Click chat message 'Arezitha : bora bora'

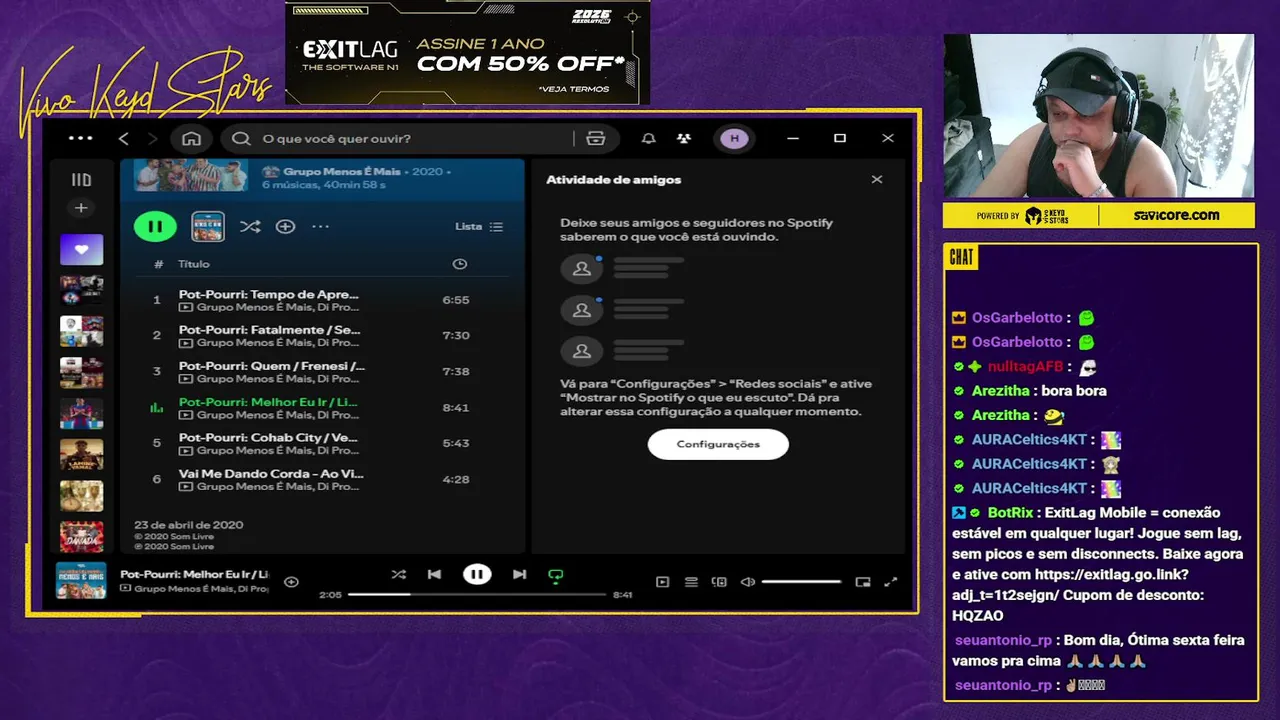pos(1039,391)
